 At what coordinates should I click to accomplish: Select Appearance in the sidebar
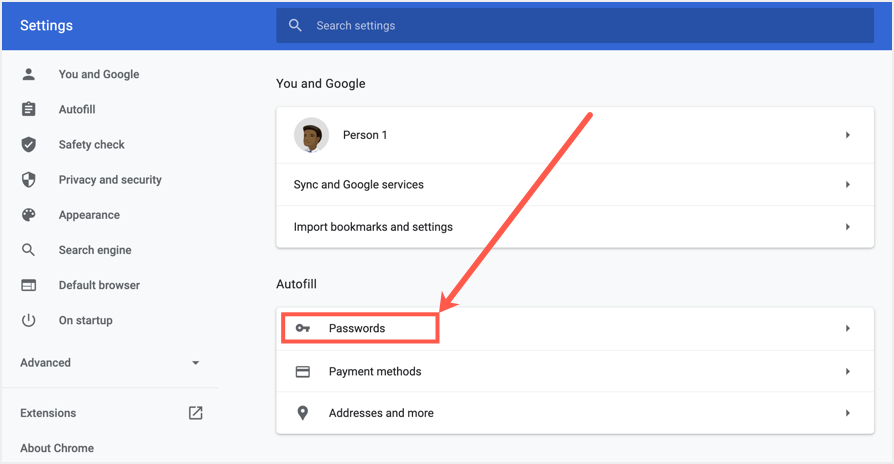[x=89, y=215]
